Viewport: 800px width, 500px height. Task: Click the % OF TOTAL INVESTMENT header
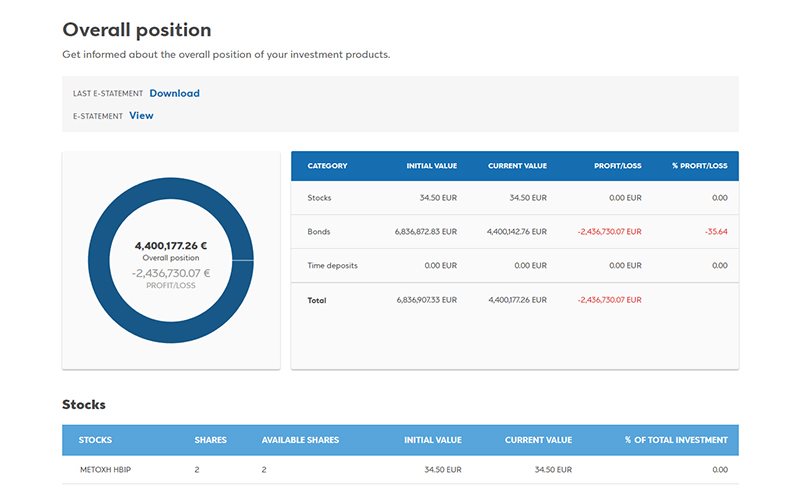pyautogui.click(x=676, y=440)
